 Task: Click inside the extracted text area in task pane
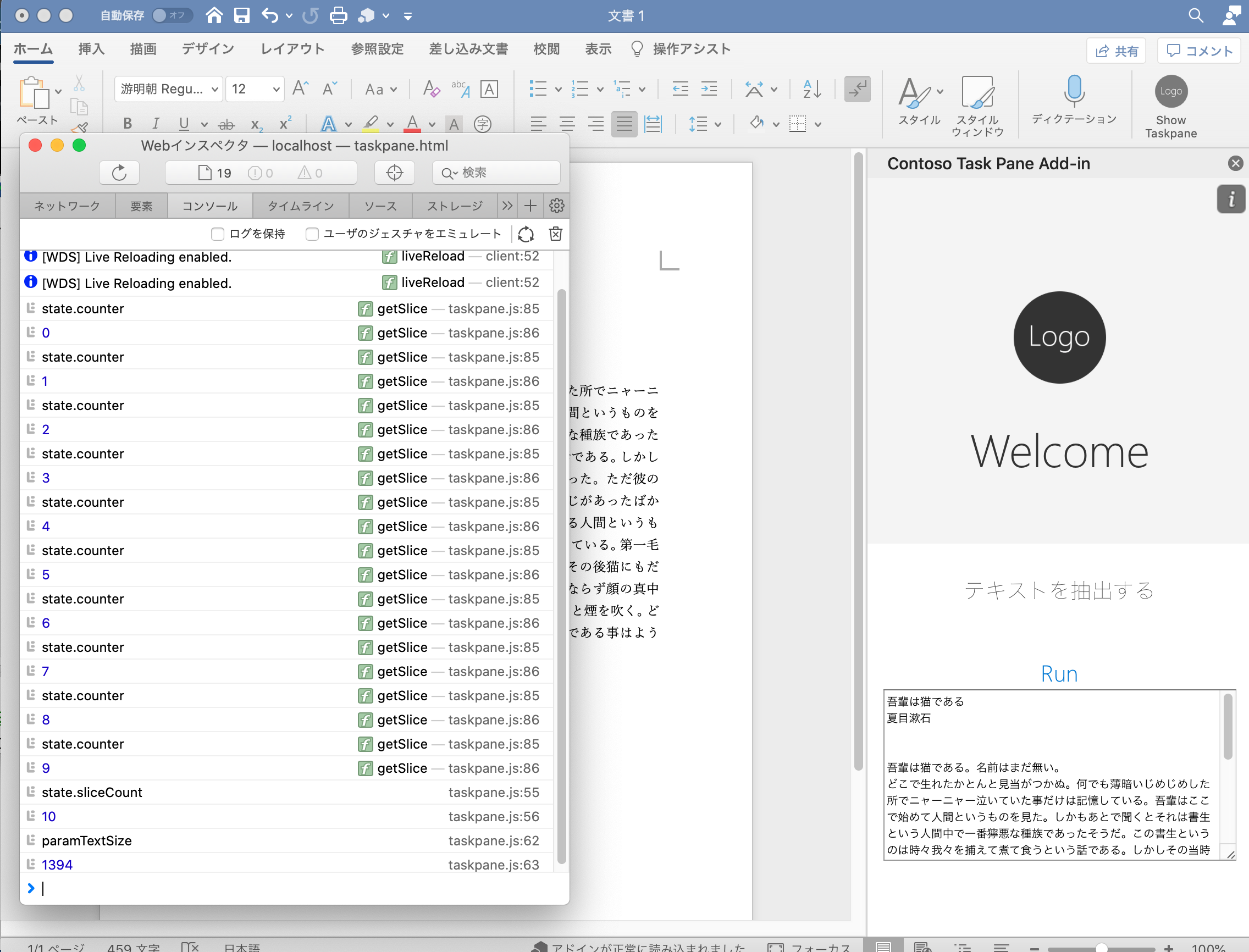pyautogui.click(x=1051, y=774)
